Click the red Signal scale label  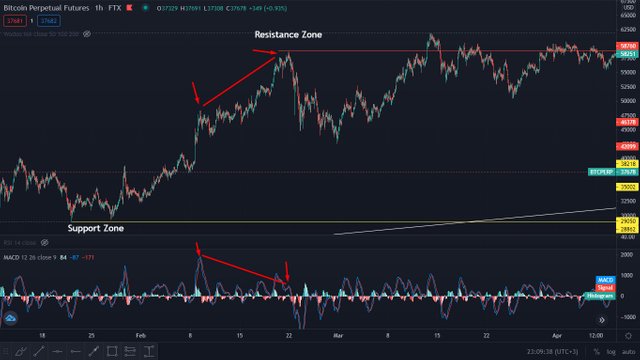[605, 288]
